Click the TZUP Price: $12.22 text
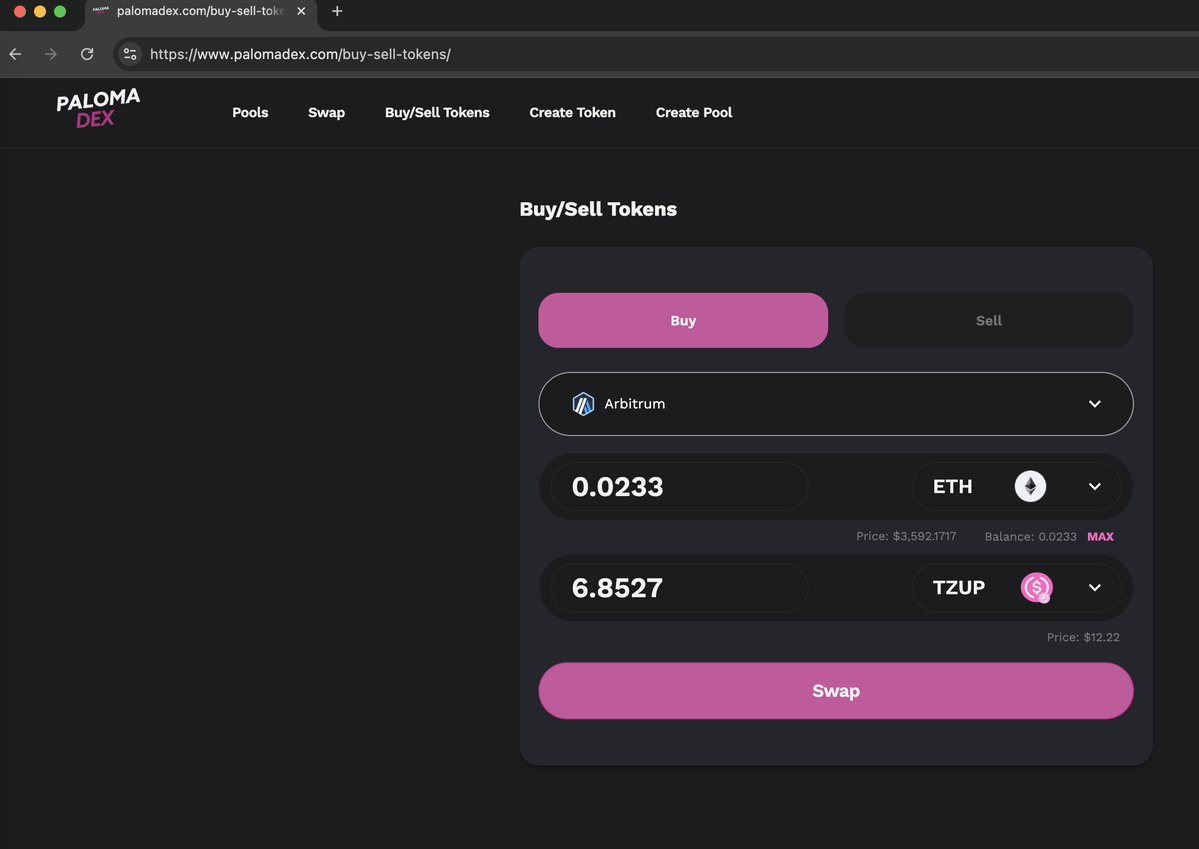 (x=1083, y=637)
